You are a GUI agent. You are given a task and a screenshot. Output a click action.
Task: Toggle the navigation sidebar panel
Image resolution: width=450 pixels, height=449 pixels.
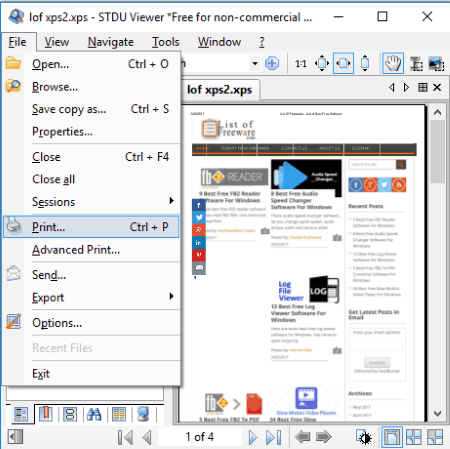(15, 437)
